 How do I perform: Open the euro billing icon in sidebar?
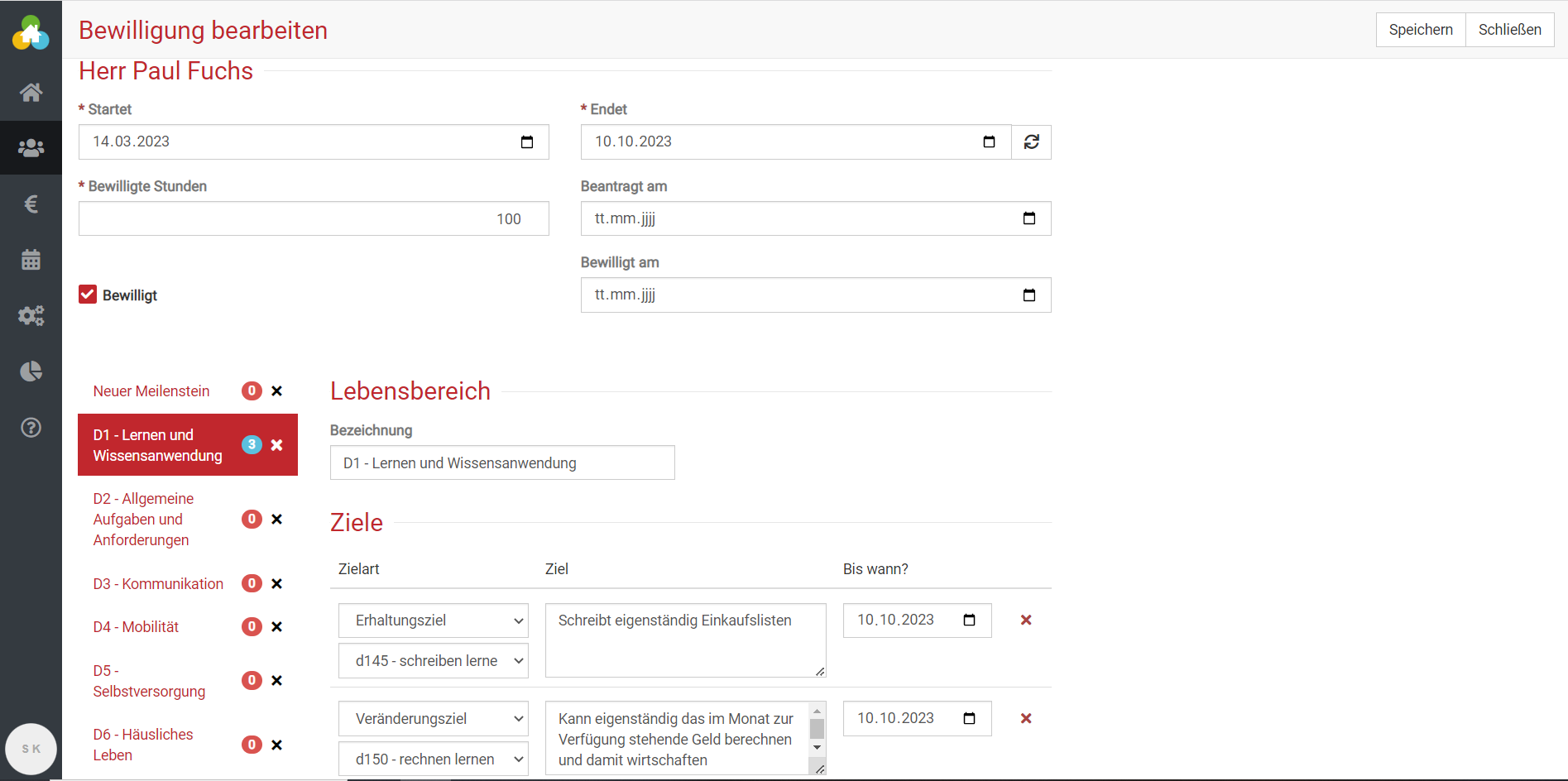[31, 204]
